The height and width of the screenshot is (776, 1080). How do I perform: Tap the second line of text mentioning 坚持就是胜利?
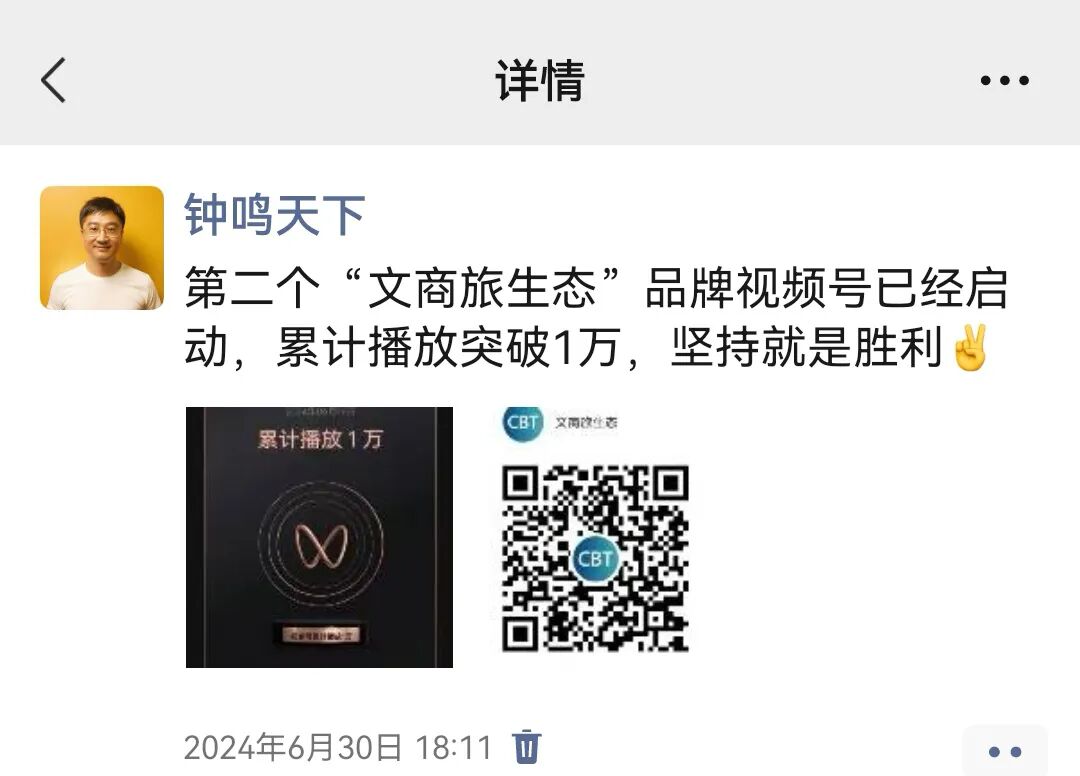587,348
